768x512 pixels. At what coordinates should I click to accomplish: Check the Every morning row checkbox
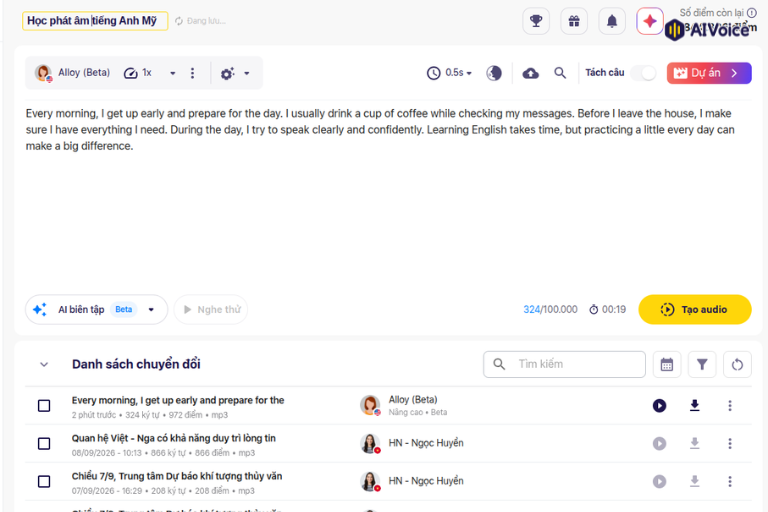tap(44, 406)
